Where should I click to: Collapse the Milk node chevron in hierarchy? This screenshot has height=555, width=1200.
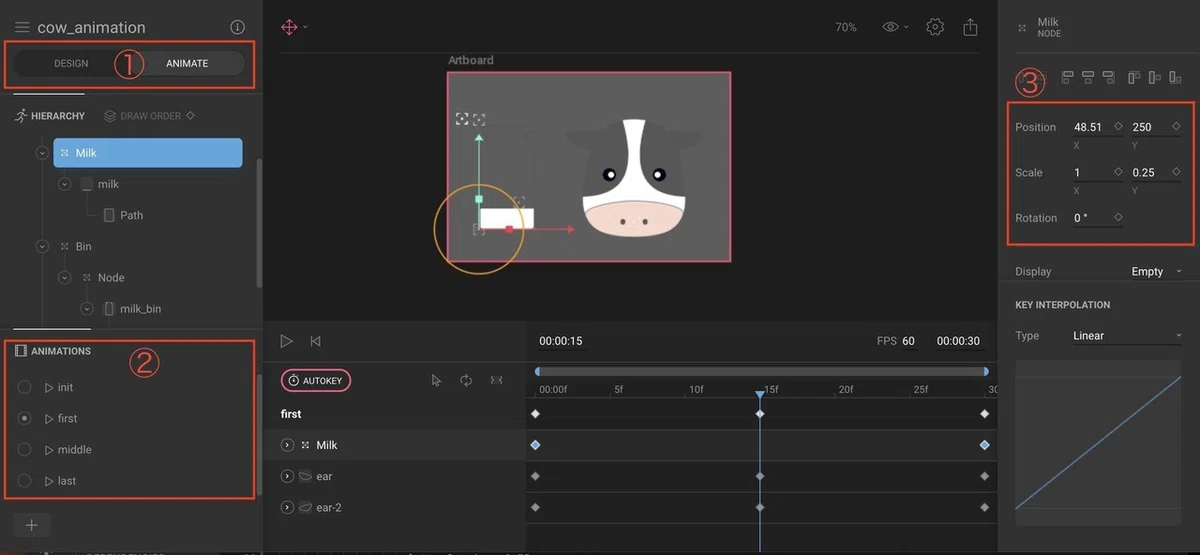point(41,153)
